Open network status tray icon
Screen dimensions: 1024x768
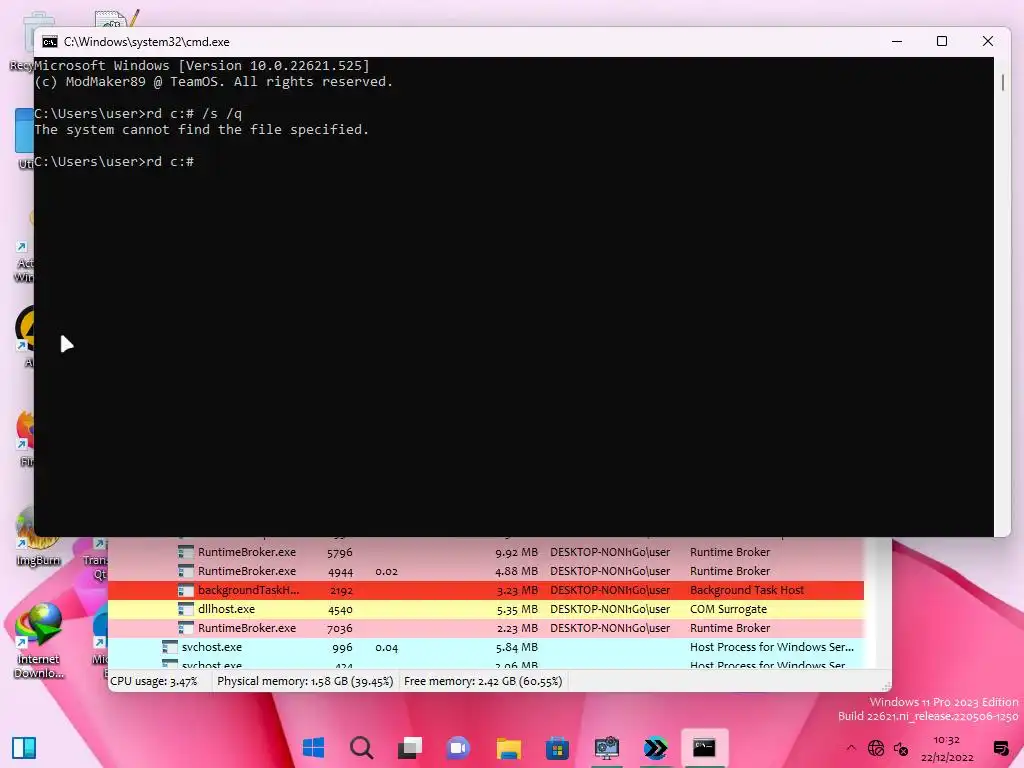876,748
